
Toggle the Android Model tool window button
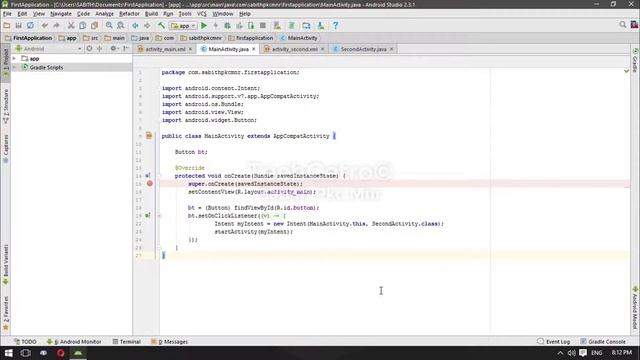pos(635,308)
